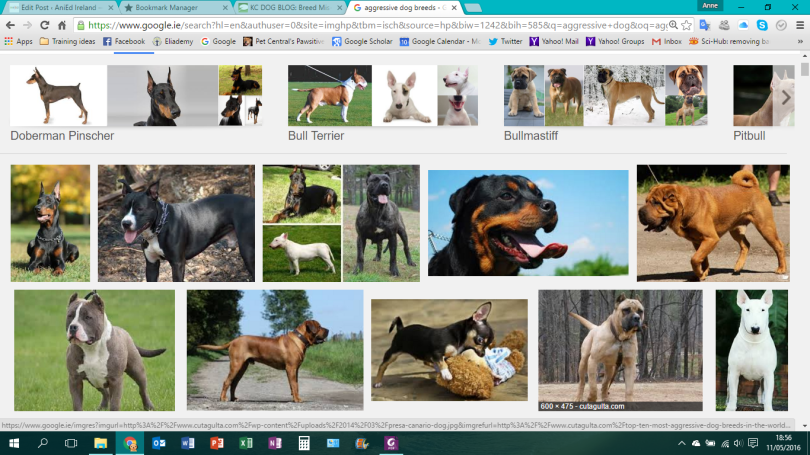
Task: Show next breed categories with right arrow
Action: [787, 97]
